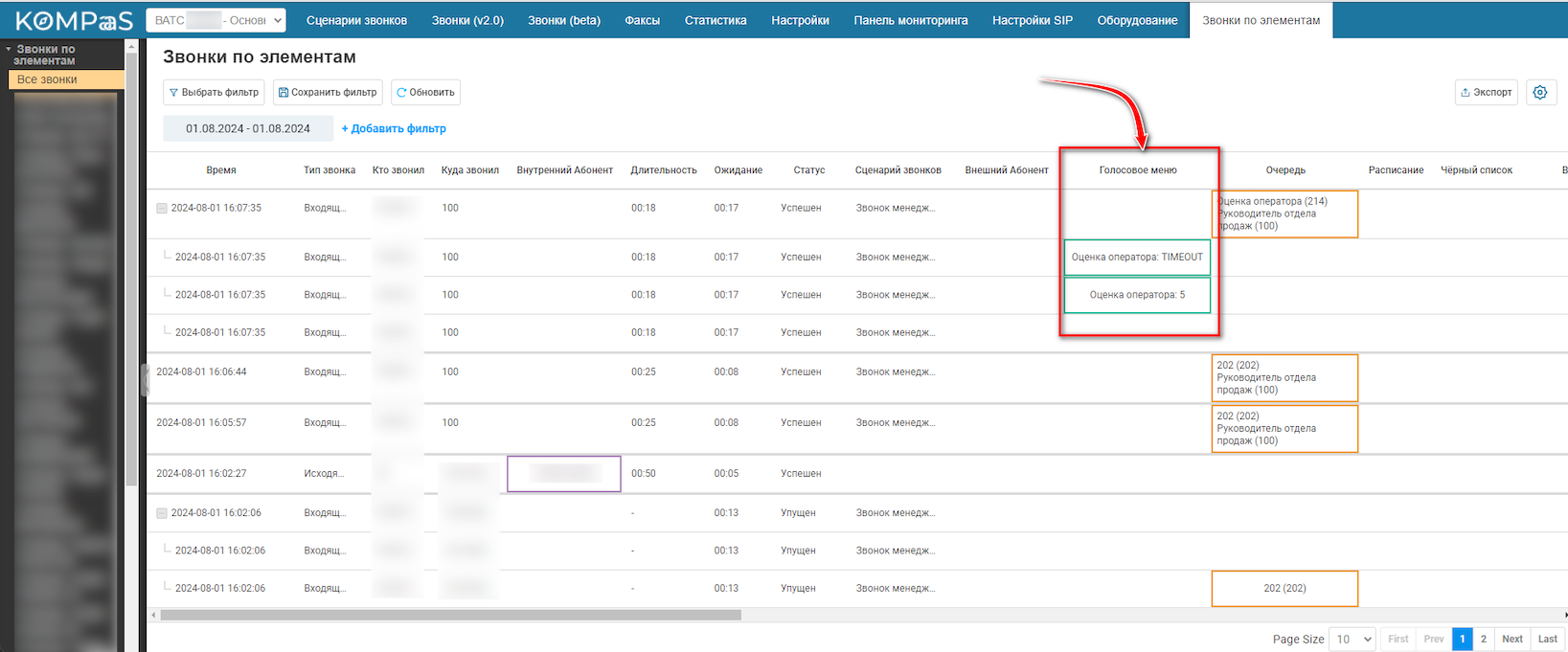Click the Оценка оператора: 5 cell
1568x652 pixels.
(x=1137, y=295)
